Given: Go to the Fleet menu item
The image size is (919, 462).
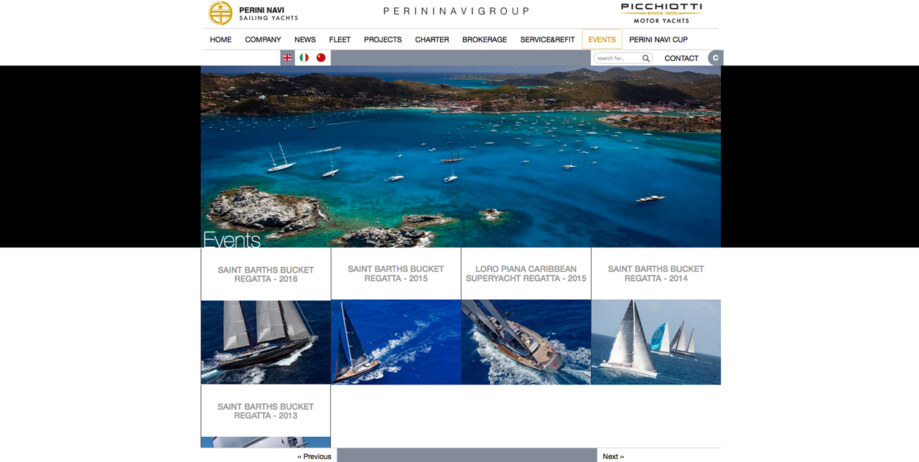Looking at the screenshot, I should point(339,39).
